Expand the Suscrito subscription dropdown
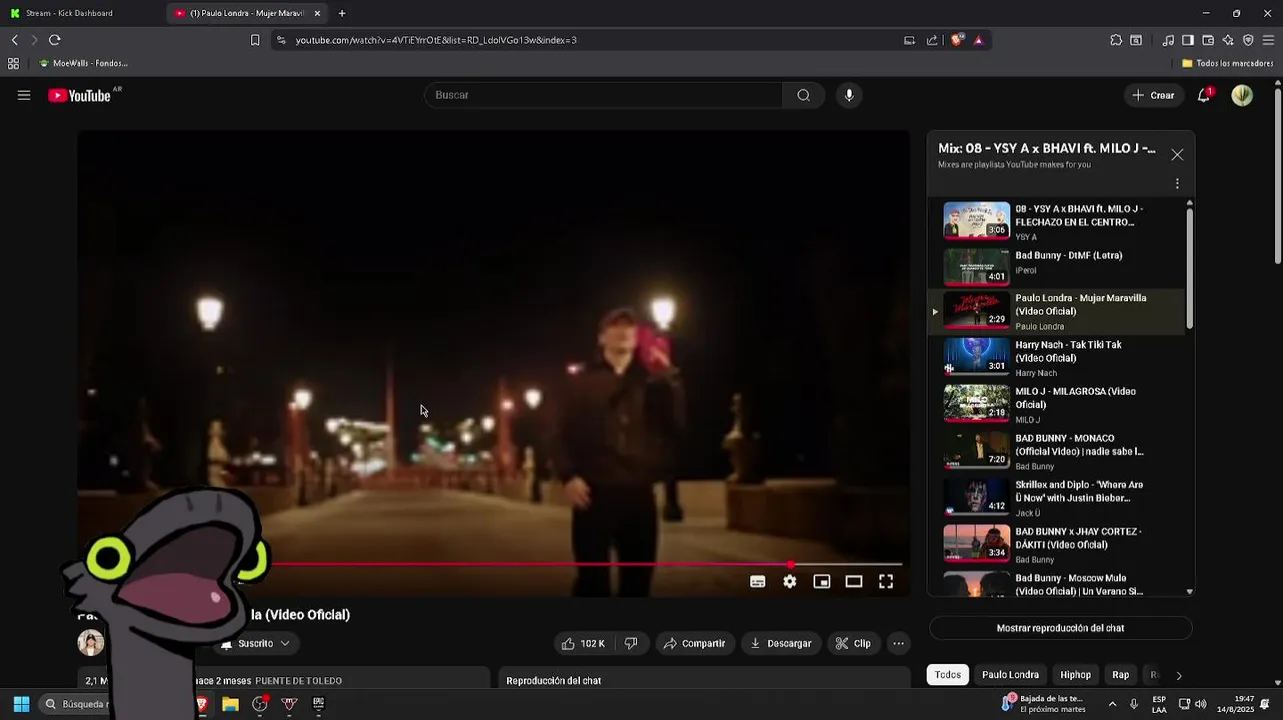 (x=258, y=643)
